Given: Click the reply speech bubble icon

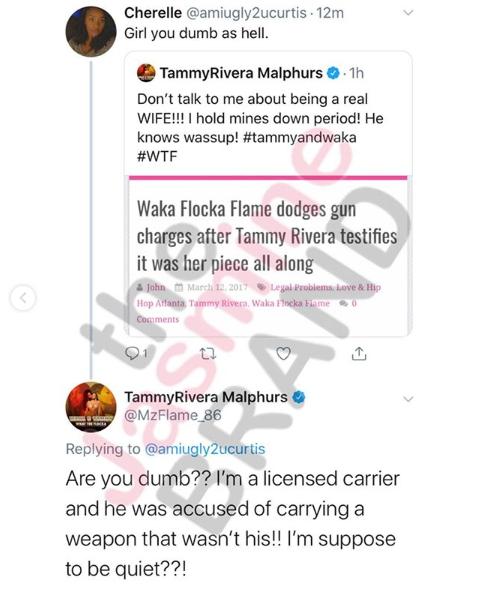Looking at the screenshot, I should pyautogui.click(x=132, y=354).
